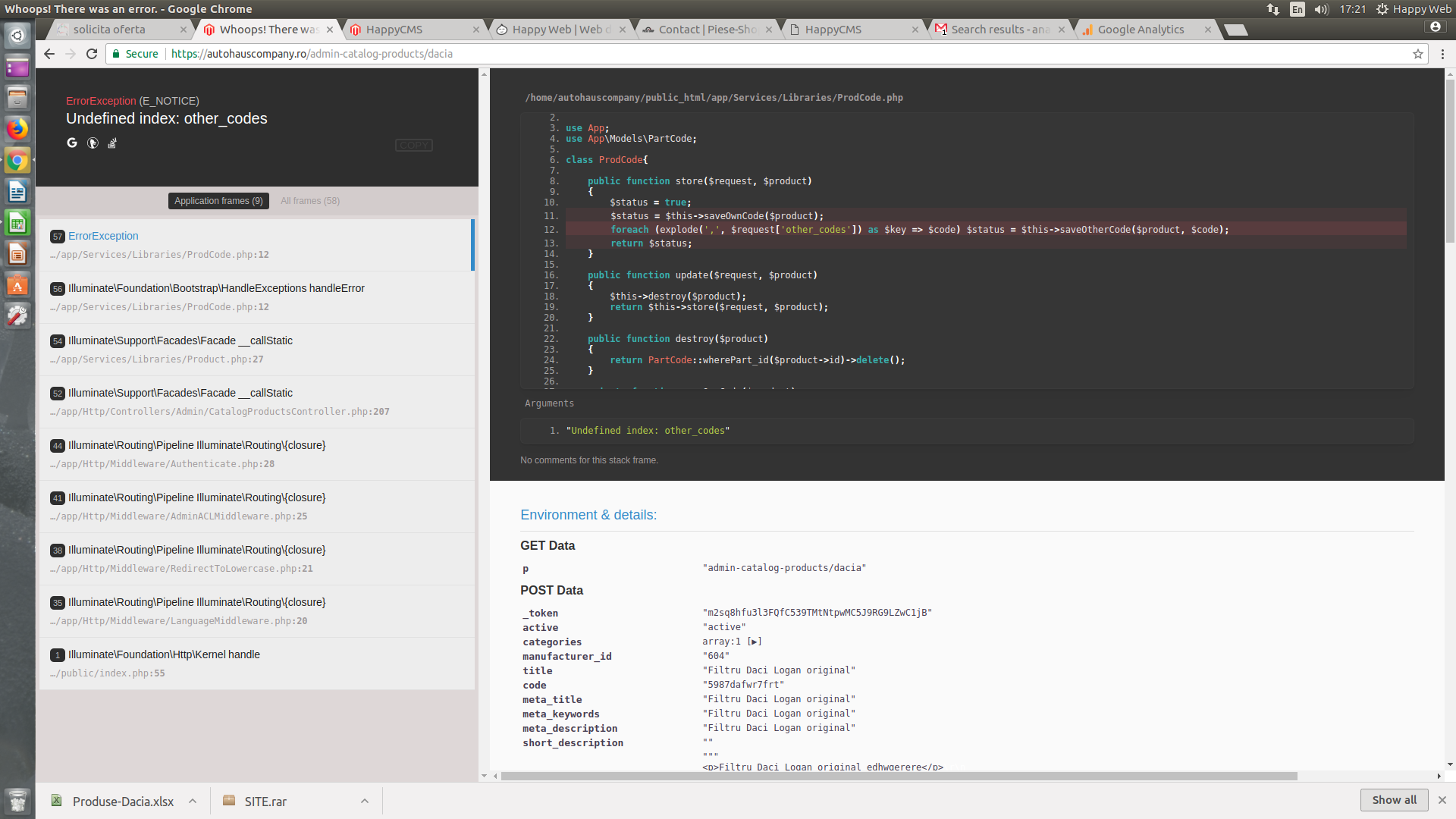Open the Happy Web session menu
This screenshot has height=819, width=1456.
[1414, 9]
